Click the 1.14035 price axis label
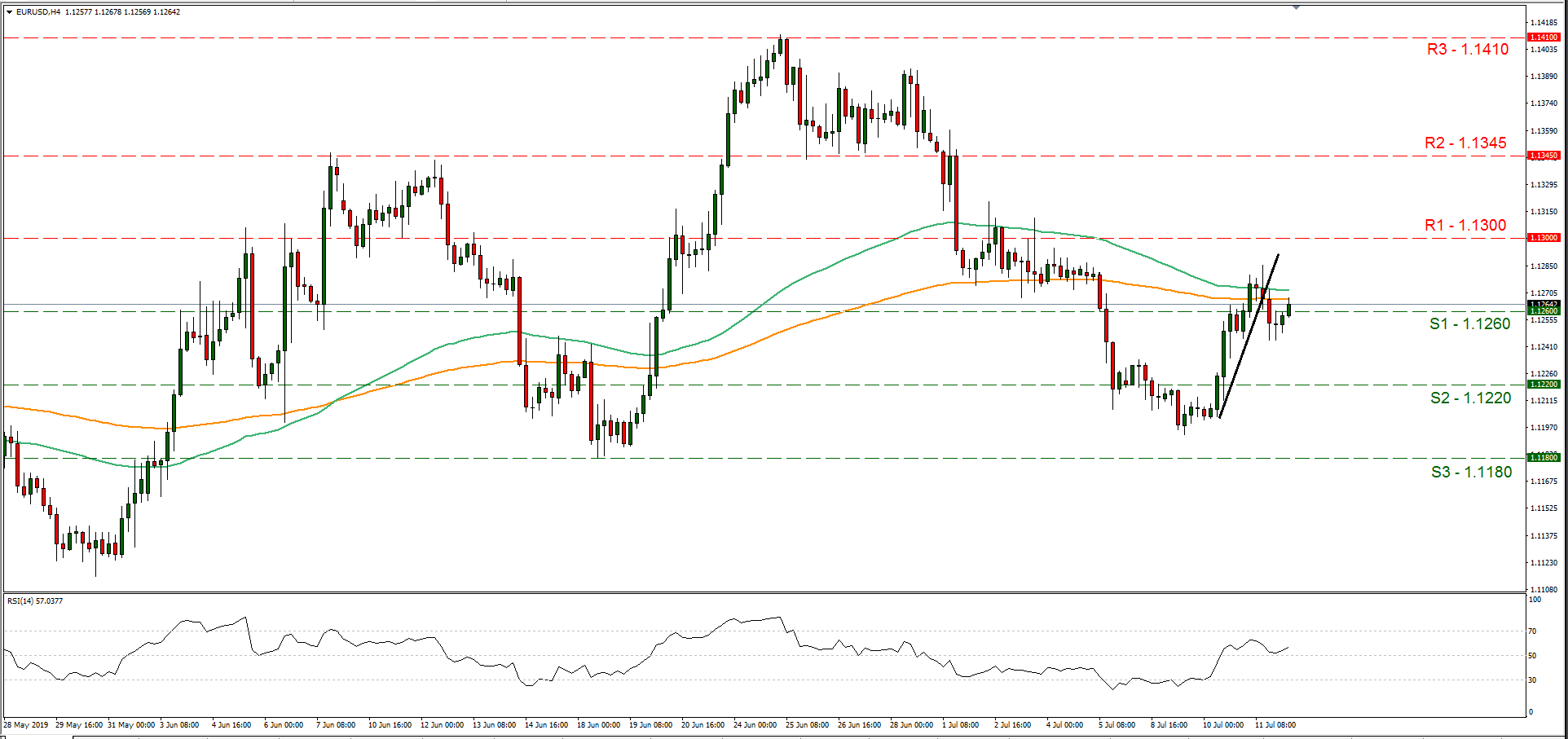 tap(1544, 50)
